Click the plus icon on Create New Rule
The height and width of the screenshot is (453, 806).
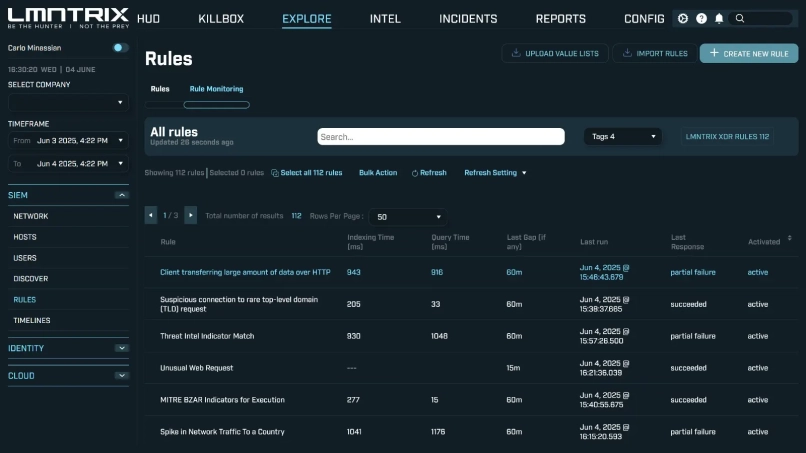[714, 53]
